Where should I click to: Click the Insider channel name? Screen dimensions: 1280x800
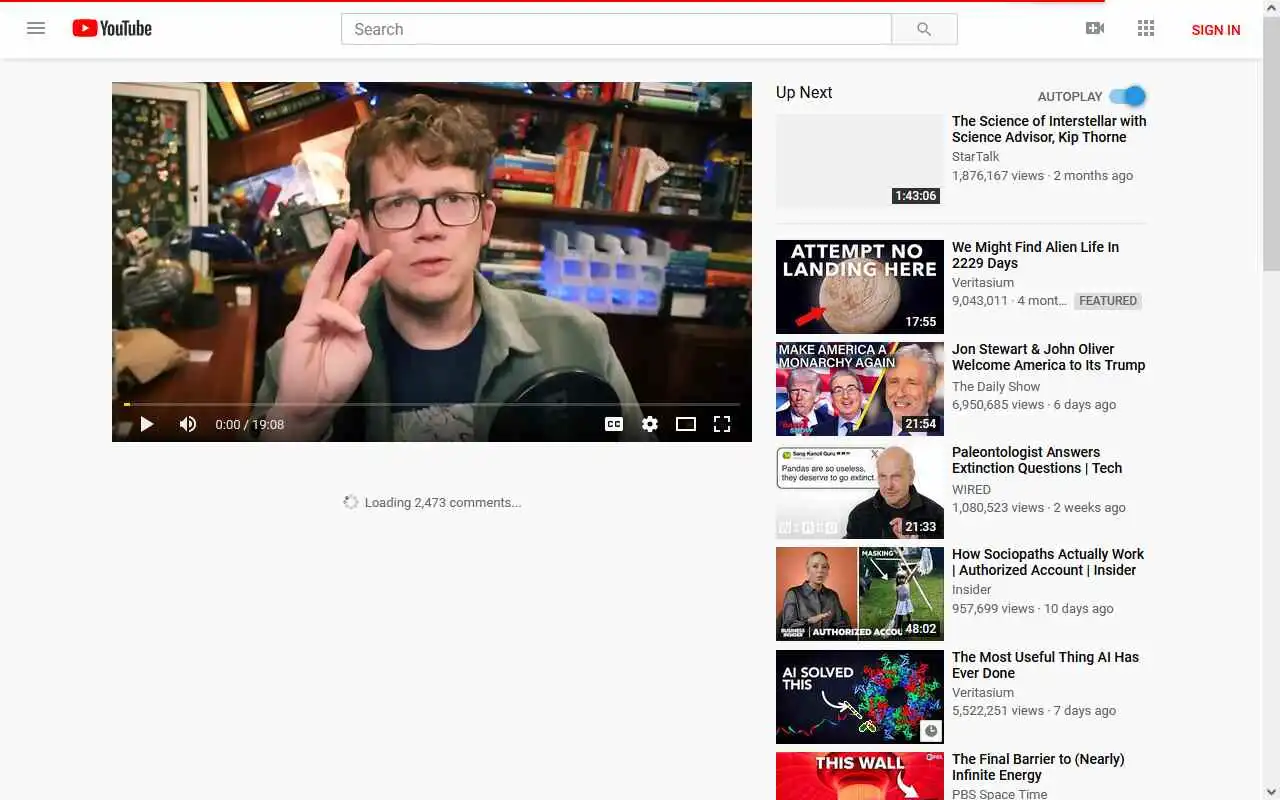(x=971, y=589)
